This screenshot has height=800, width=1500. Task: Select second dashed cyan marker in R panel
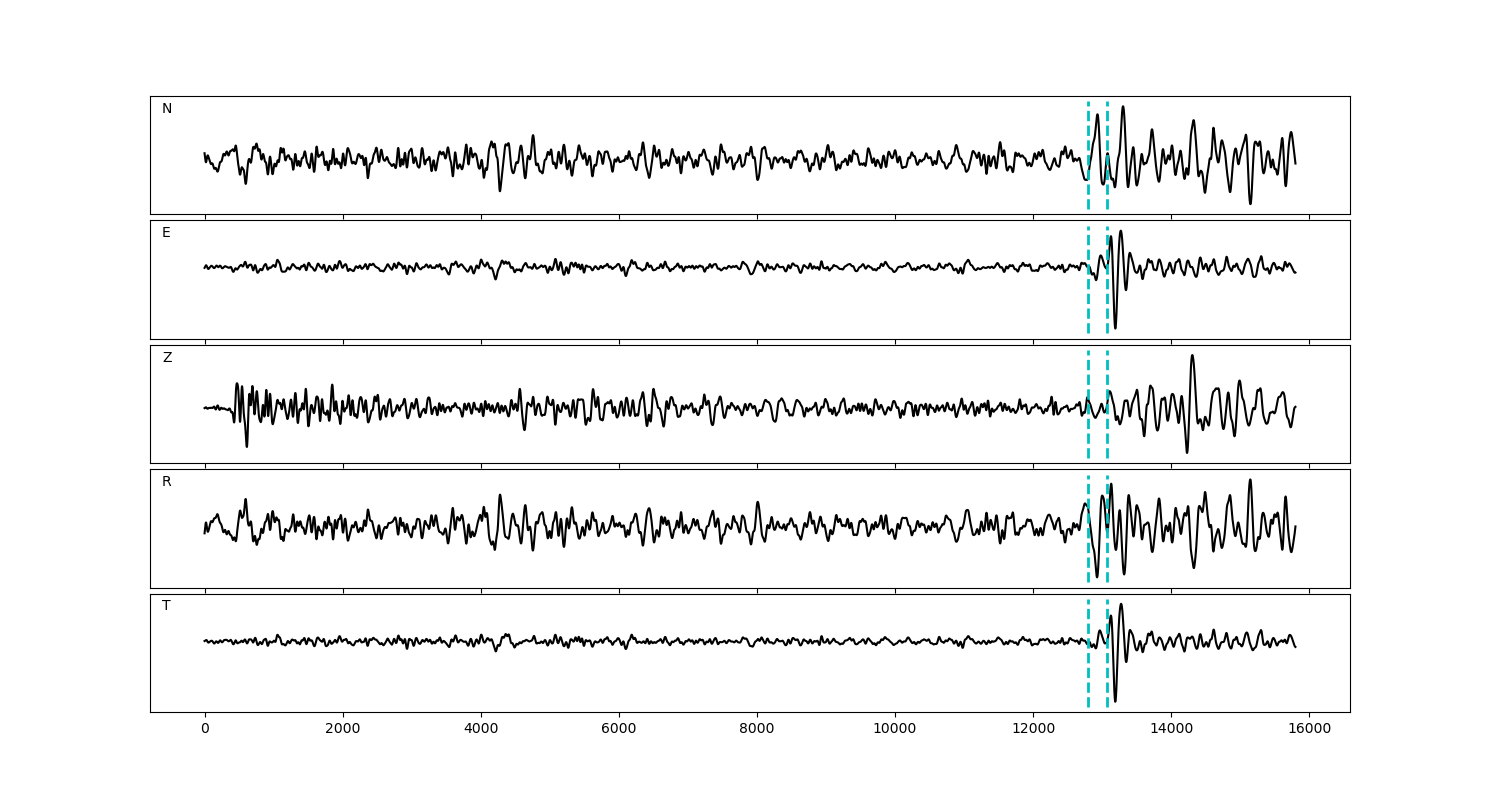pos(1107,529)
